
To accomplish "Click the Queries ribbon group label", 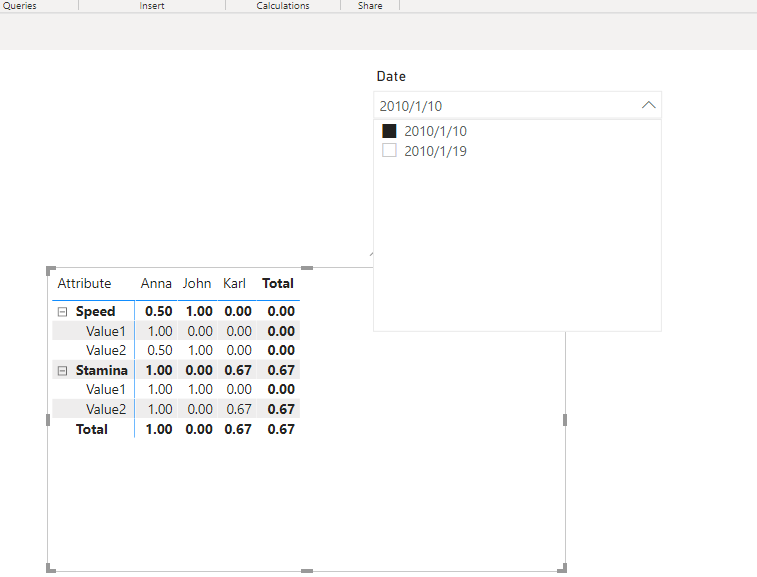I will click(x=19, y=5).
